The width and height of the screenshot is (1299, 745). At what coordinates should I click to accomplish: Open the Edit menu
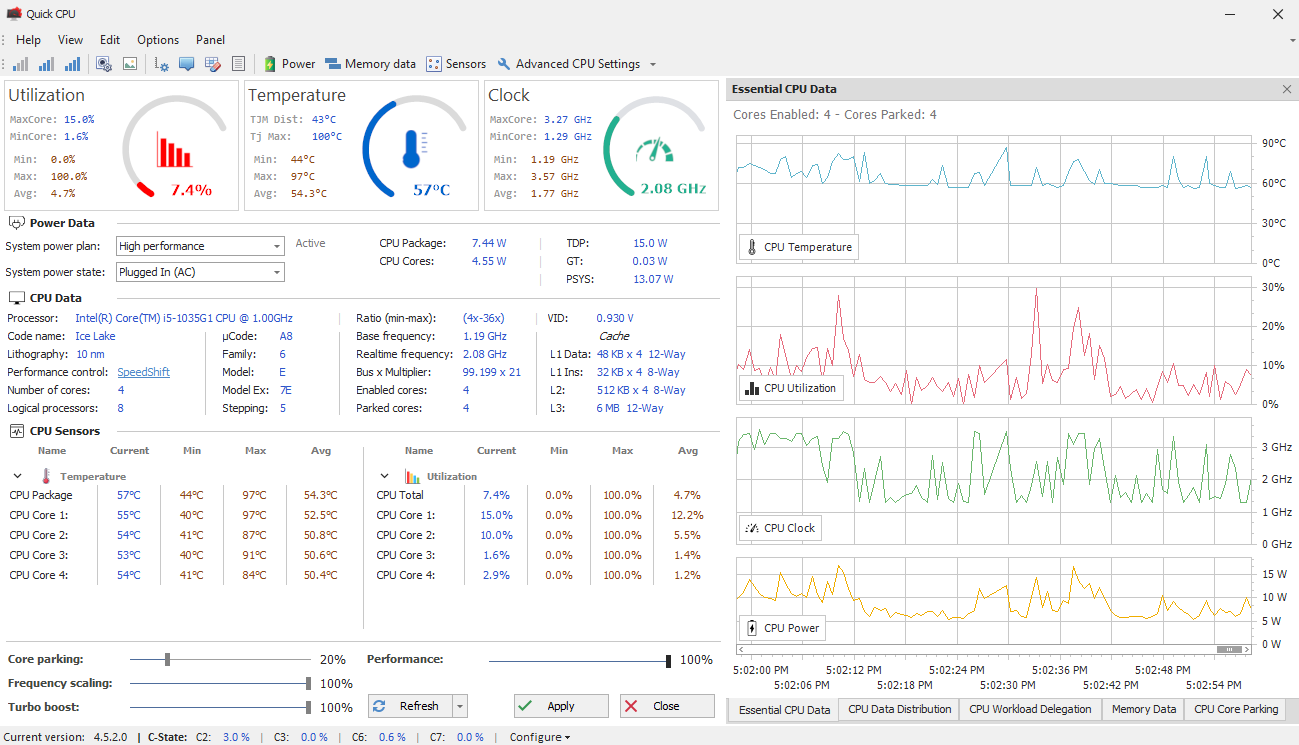pos(110,40)
